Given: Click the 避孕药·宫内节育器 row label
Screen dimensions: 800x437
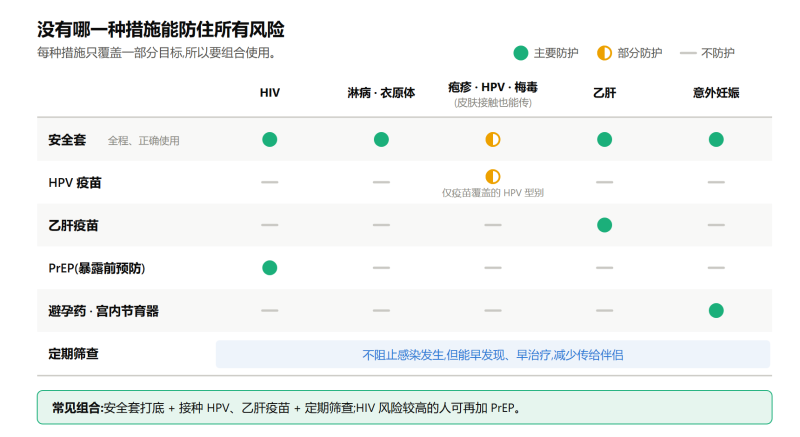Looking at the screenshot, I should (104, 311).
